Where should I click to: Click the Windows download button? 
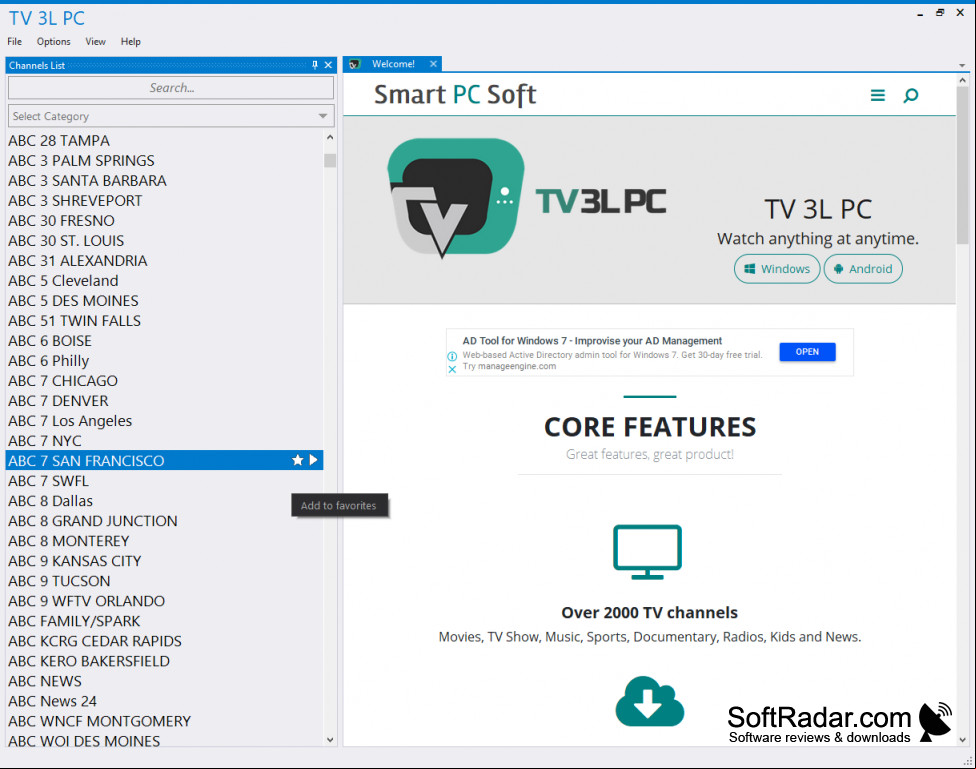click(777, 269)
